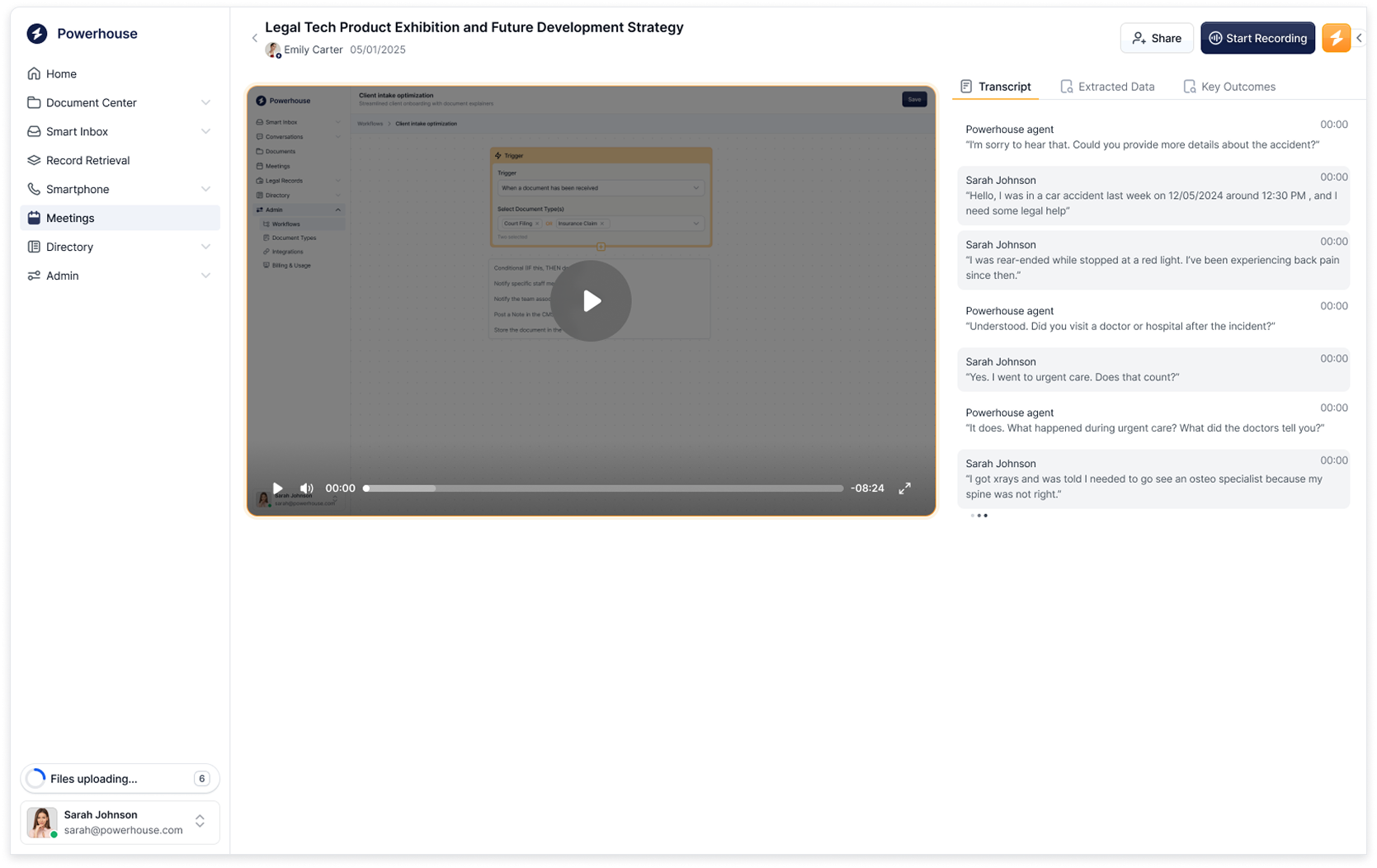This screenshot has width=1377, height=868.
Task: Click the files uploading spinner icon
Action: [x=36, y=779]
